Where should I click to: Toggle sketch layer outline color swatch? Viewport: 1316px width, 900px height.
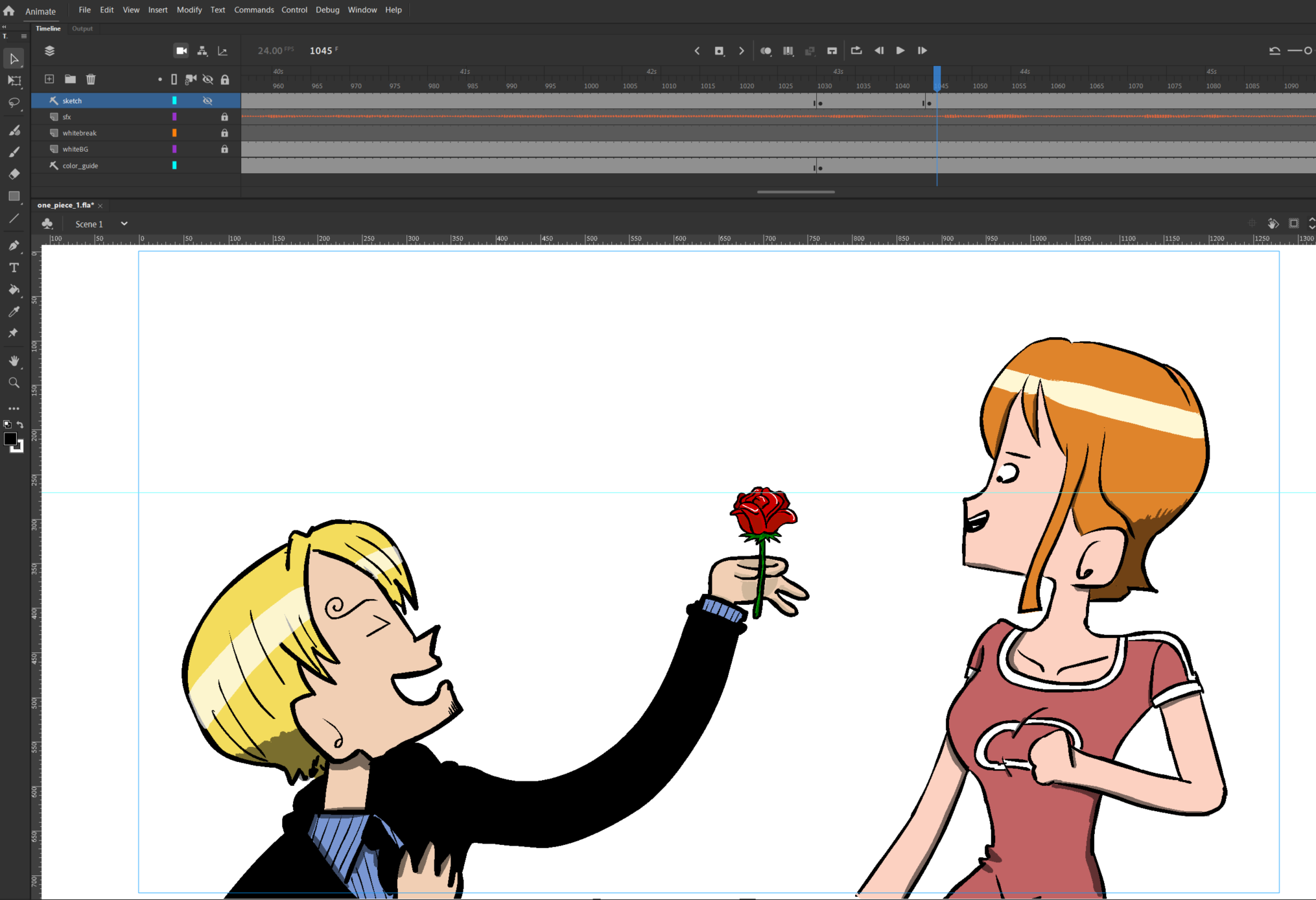[x=174, y=101]
